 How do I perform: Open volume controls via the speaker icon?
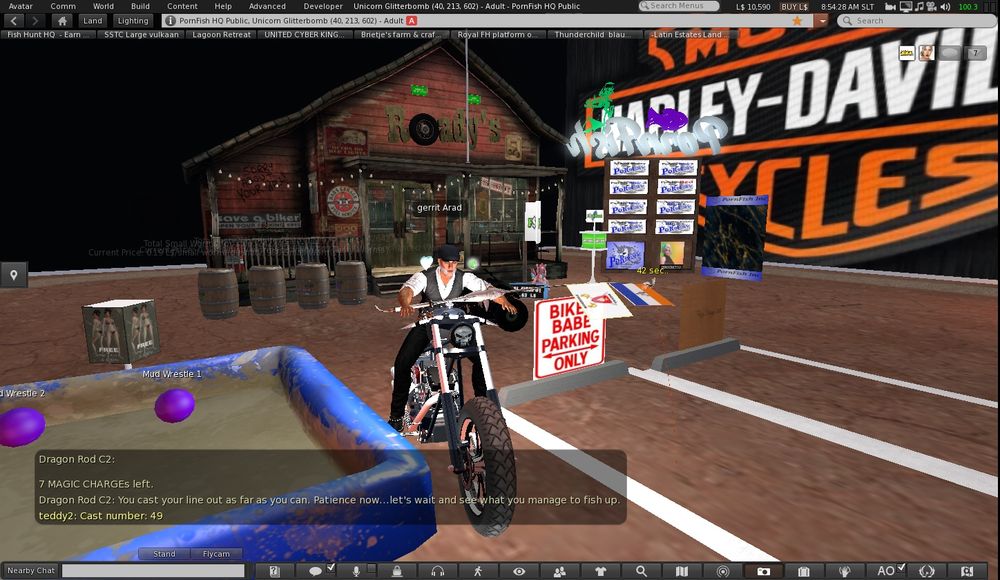(x=945, y=6)
